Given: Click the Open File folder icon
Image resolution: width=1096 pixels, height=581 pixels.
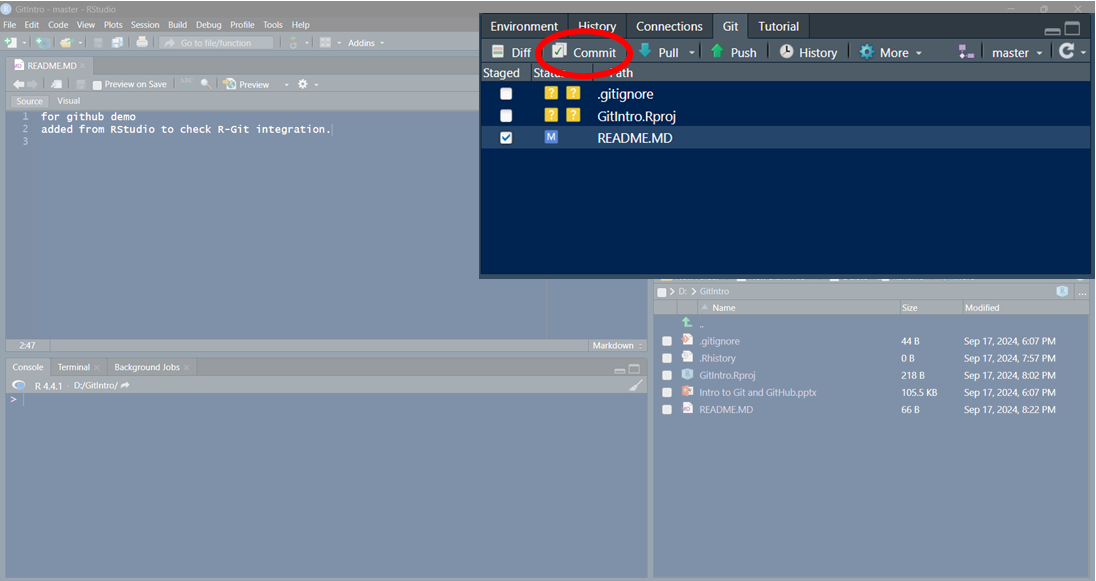Looking at the screenshot, I should tap(66, 43).
